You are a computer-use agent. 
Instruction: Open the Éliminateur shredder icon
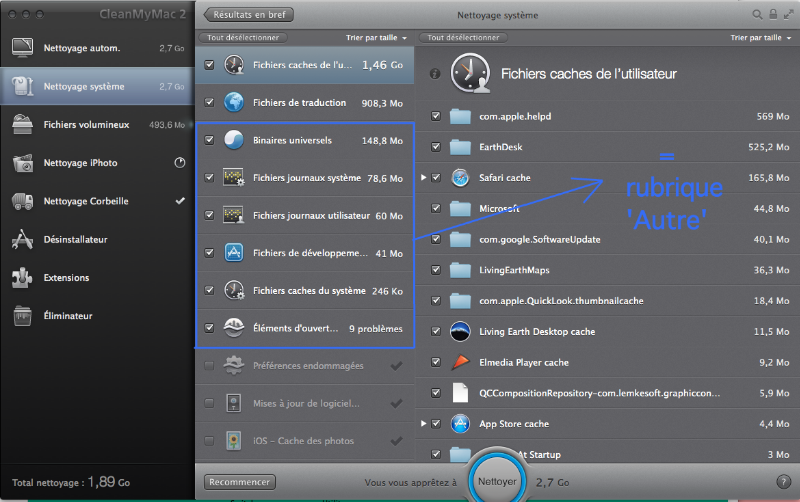click(x=24, y=316)
